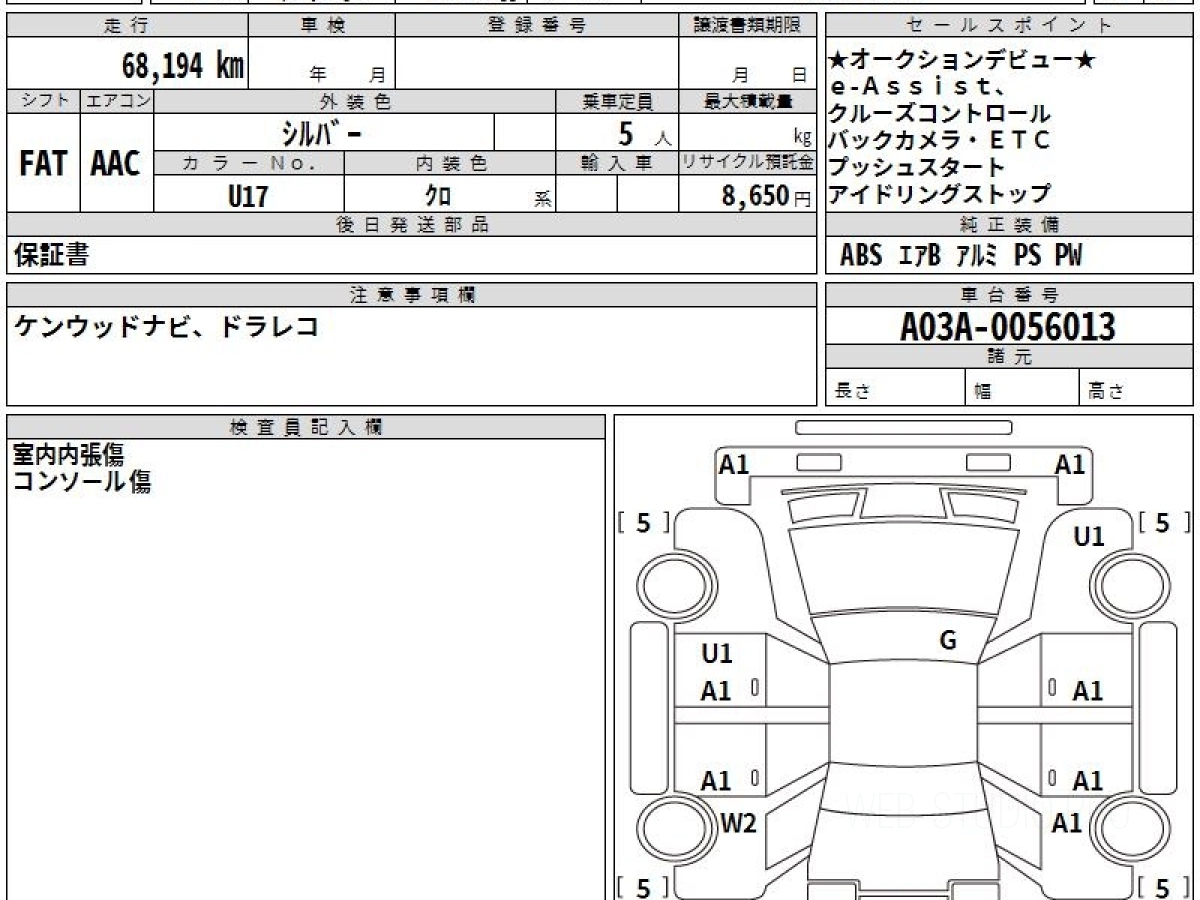Click the 高さ dimension label

[1106, 392]
